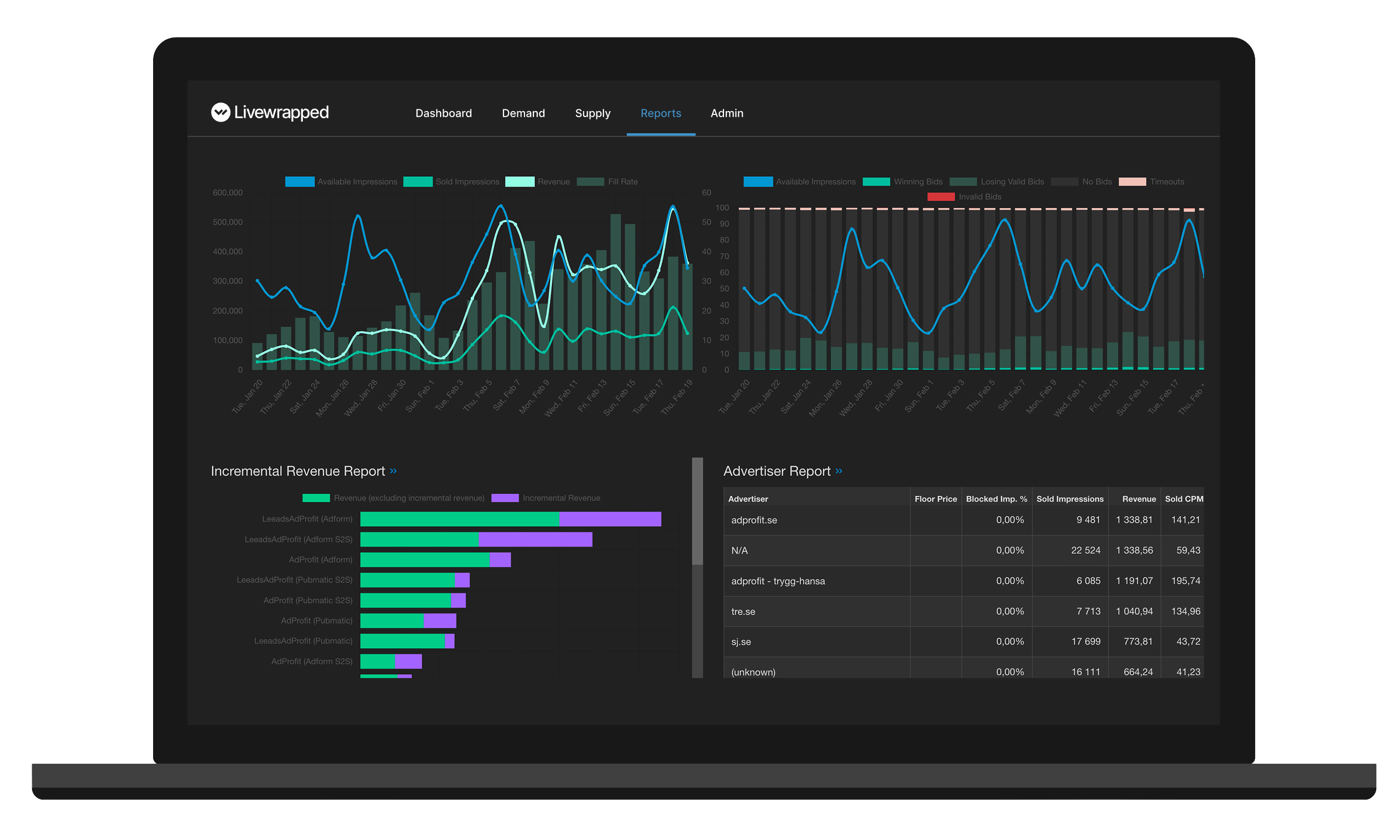Screen dimensions: 1400x840
Task: Toggle Winning Bids legend entry
Action: click(x=902, y=181)
